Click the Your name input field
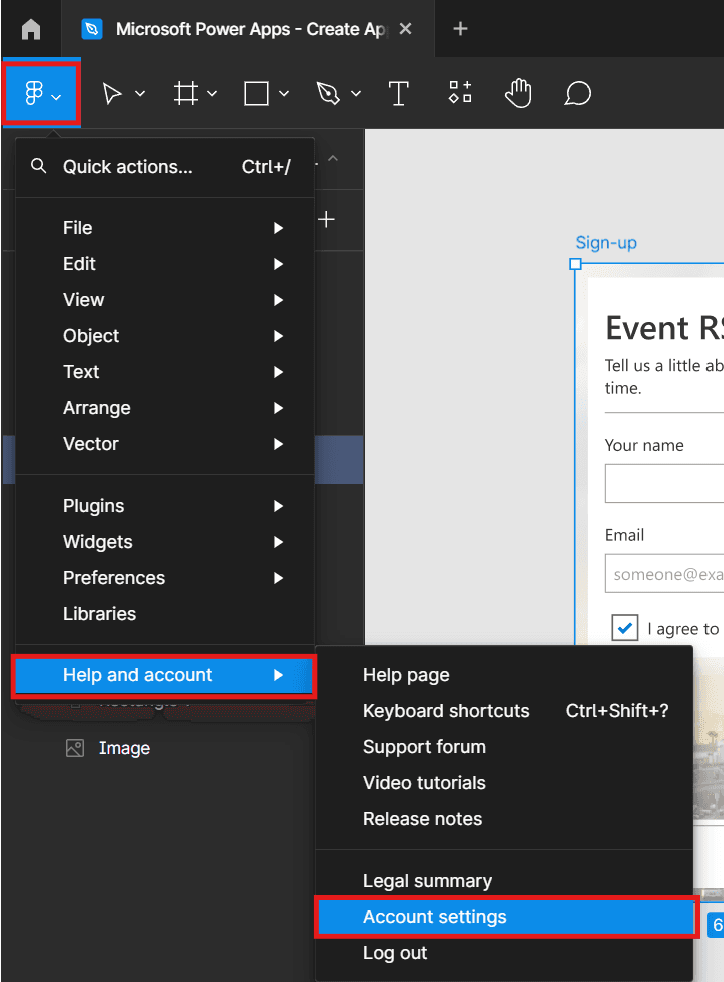Viewport: 724px width, 982px height. coord(664,484)
